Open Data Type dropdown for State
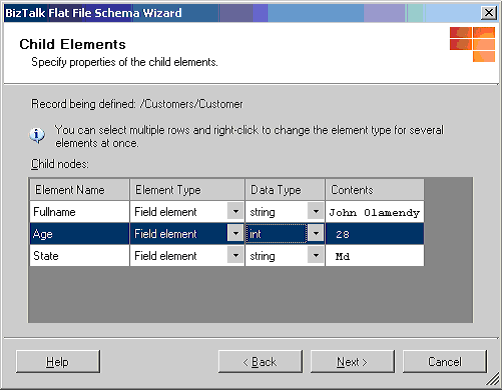Viewport: 502px width, 390px height. pos(316,256)
